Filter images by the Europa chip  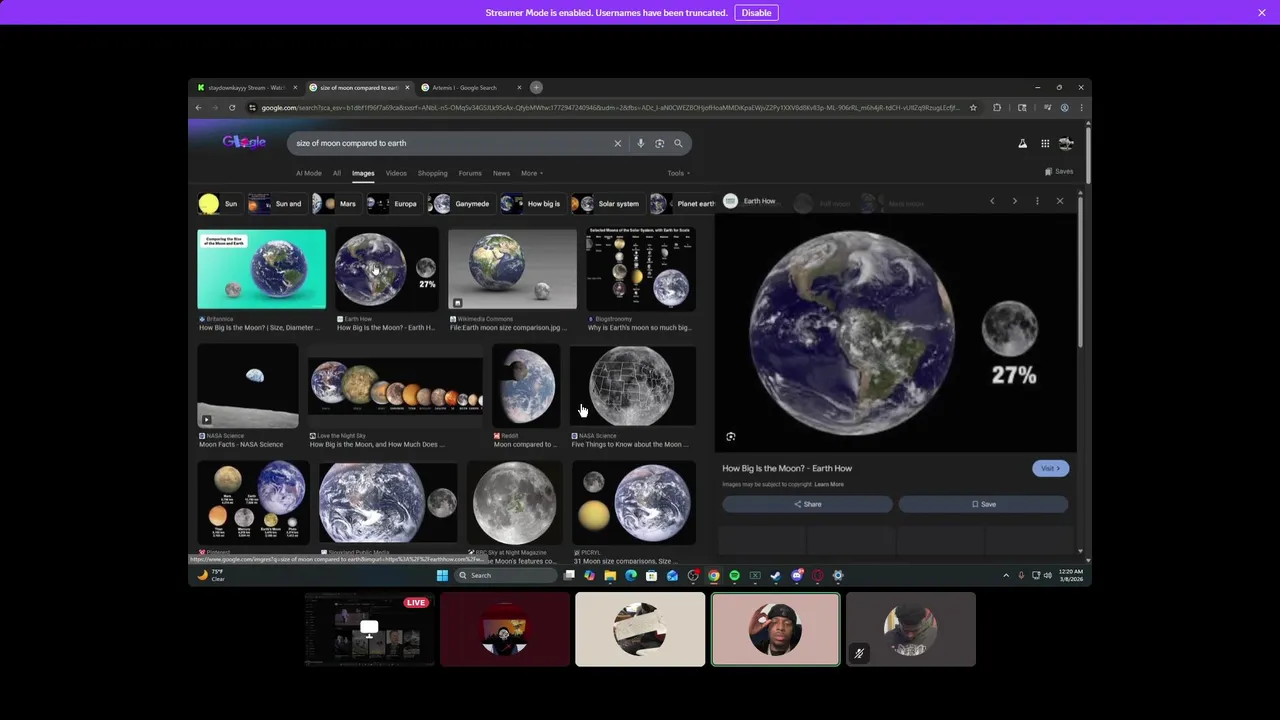(x=393, y=204)
